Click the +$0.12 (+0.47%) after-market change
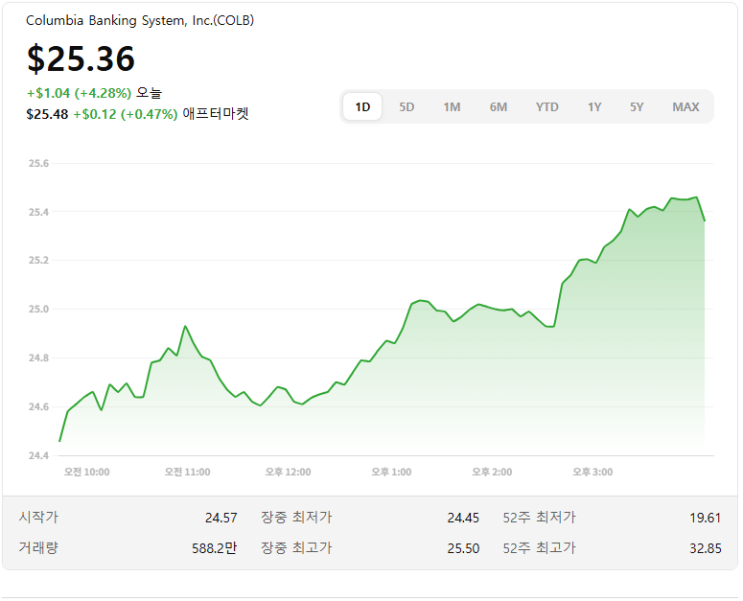 click(125, 114)
